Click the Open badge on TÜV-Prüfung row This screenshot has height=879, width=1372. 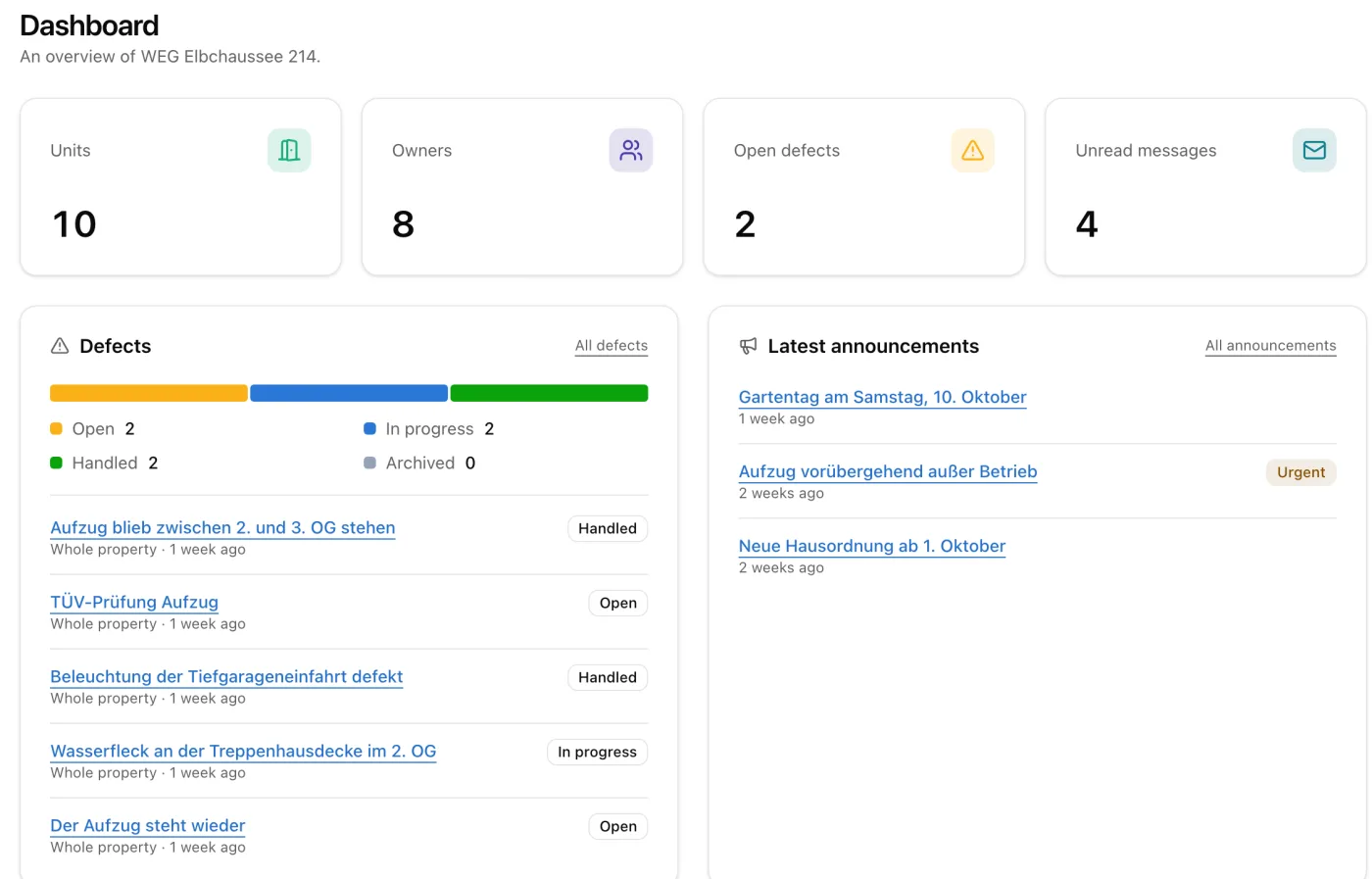point(618,603)
